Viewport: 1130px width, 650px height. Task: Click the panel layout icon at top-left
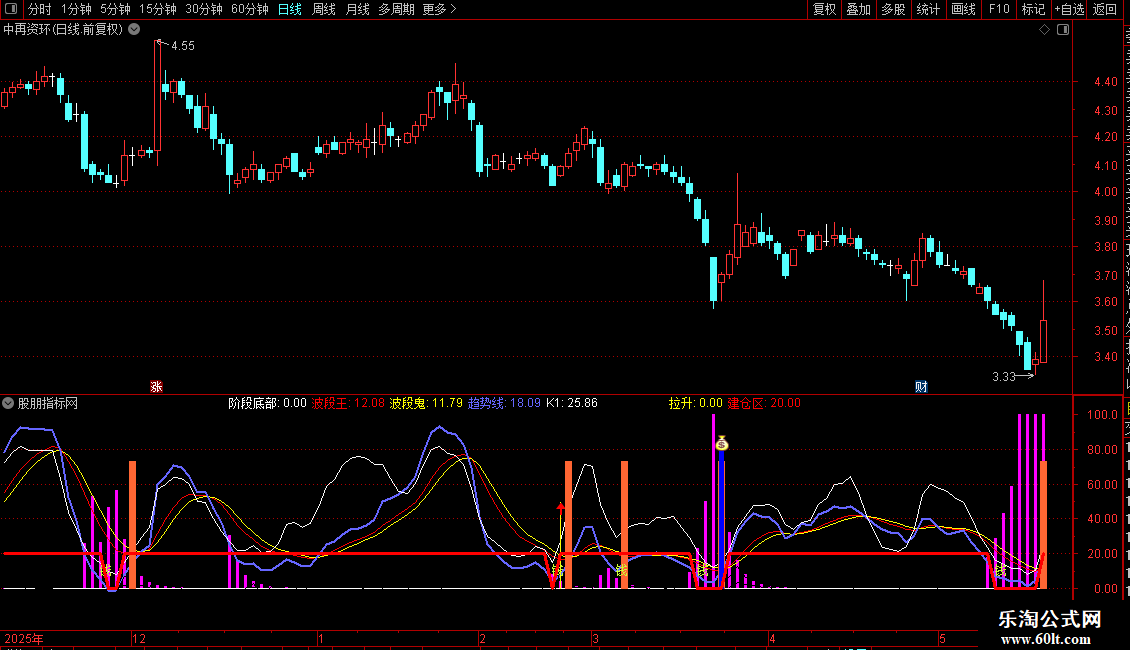pos(11,9)
